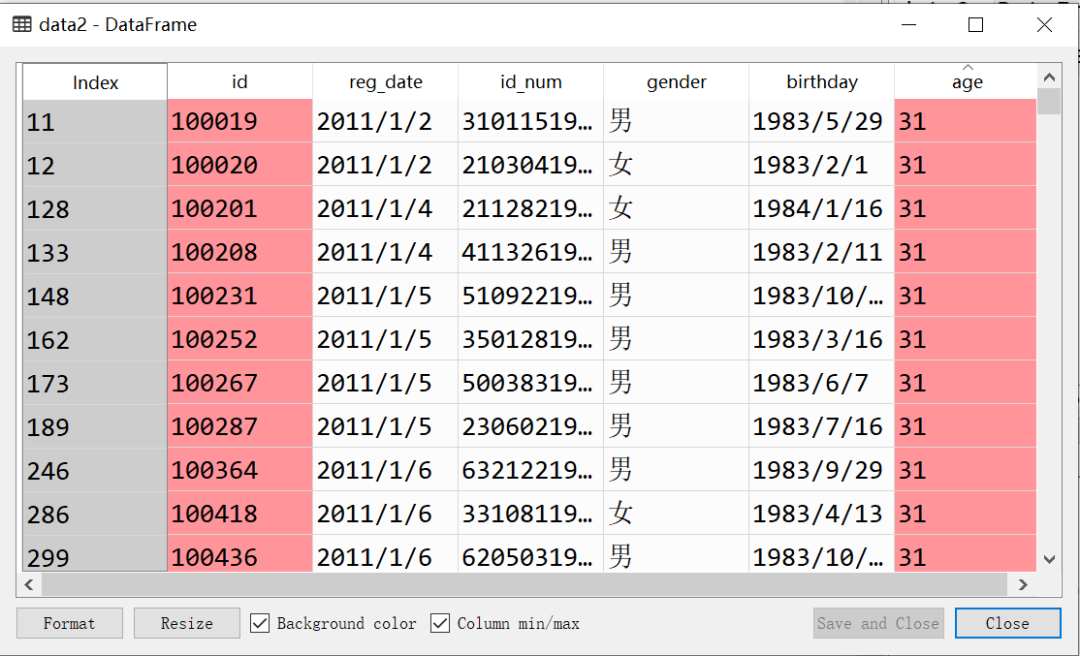1080x656 pixels.
Task: Click the vertical scrollbar down arrow
Action: tap(1049, 560)
